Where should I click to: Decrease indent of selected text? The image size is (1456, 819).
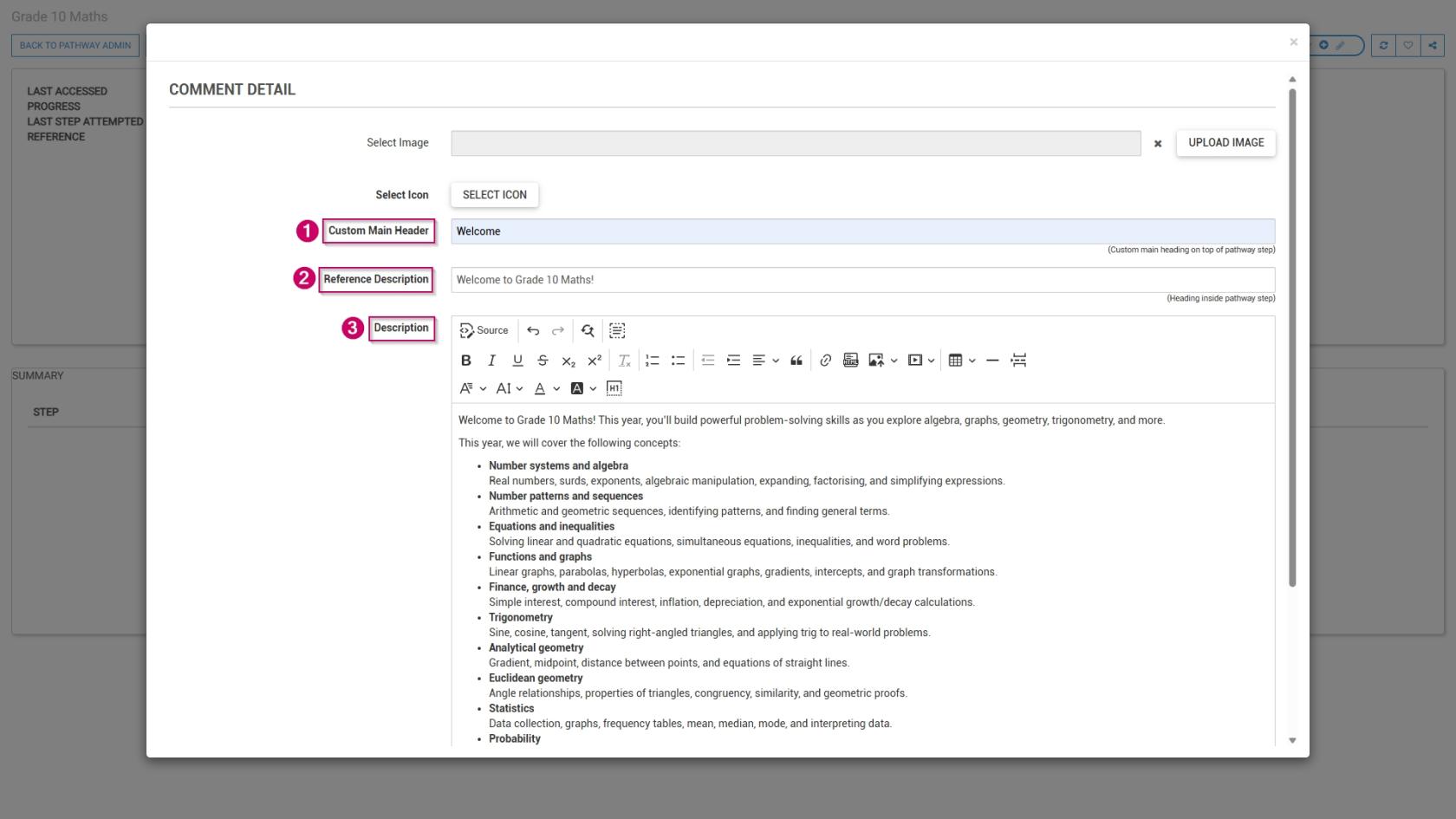click(x=708, y=361)
